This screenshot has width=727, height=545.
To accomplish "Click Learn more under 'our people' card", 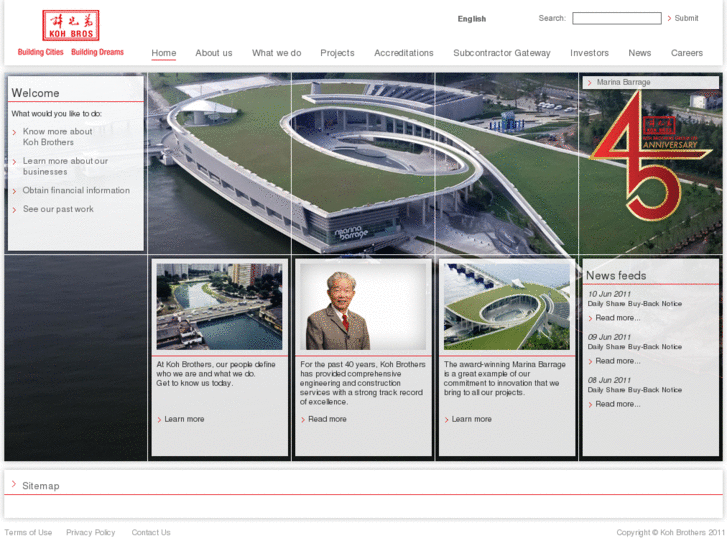I will [x=185, y=419].
